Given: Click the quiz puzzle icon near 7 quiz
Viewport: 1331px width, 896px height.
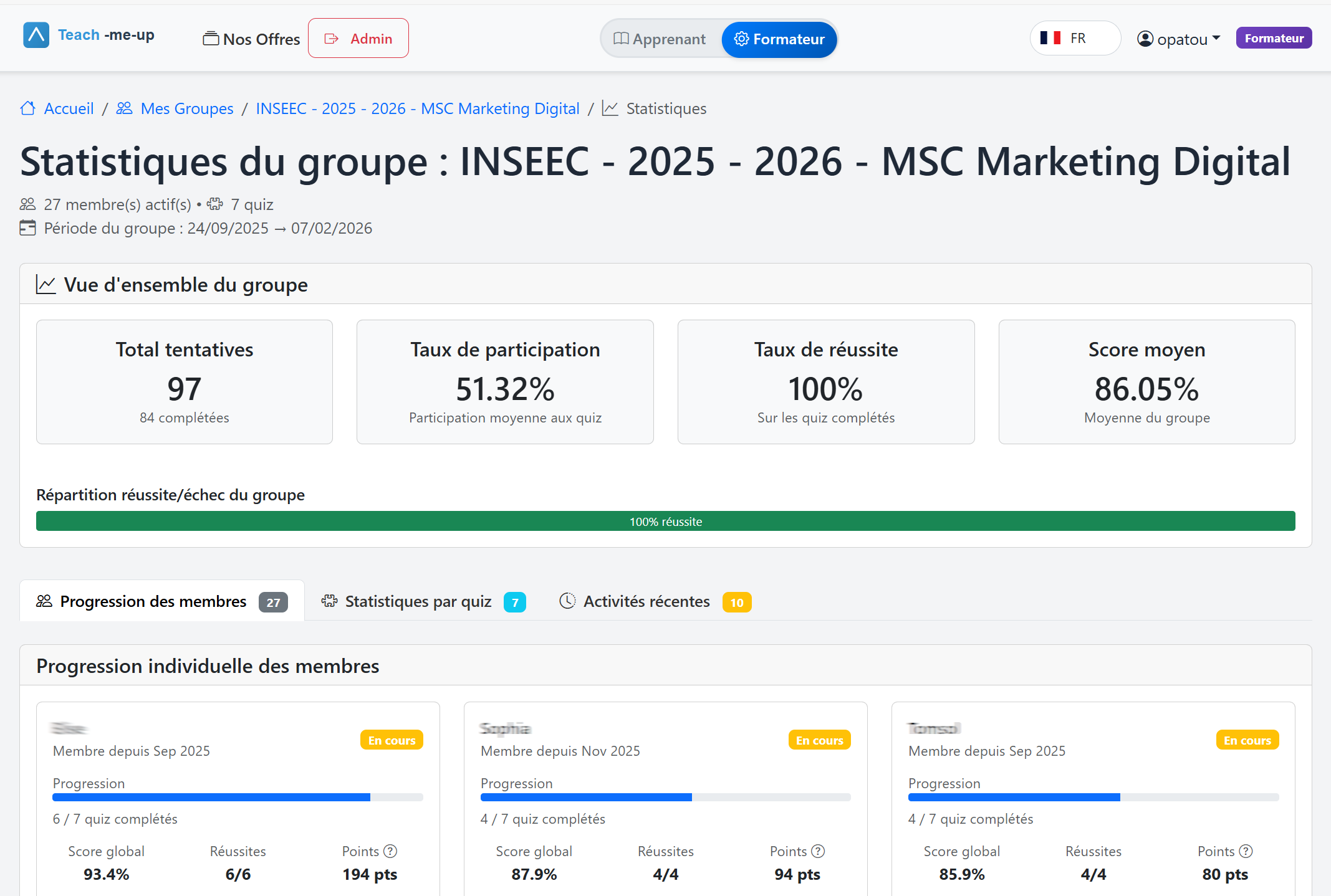Looking at the screenshot, I should point(216,204).
